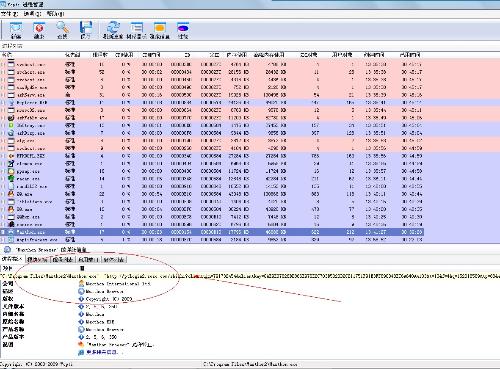Screen dimensions: 500x369
Task: Click the yellow command line row for Maxthon.exe
Action: 250,276
